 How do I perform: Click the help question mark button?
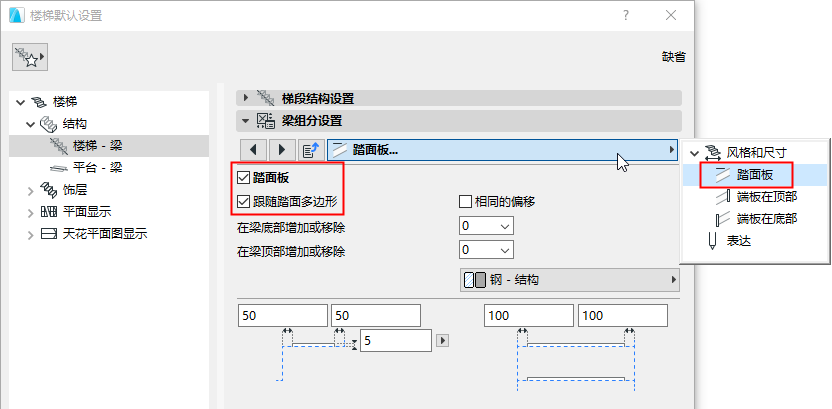click(x=627, y=15)
